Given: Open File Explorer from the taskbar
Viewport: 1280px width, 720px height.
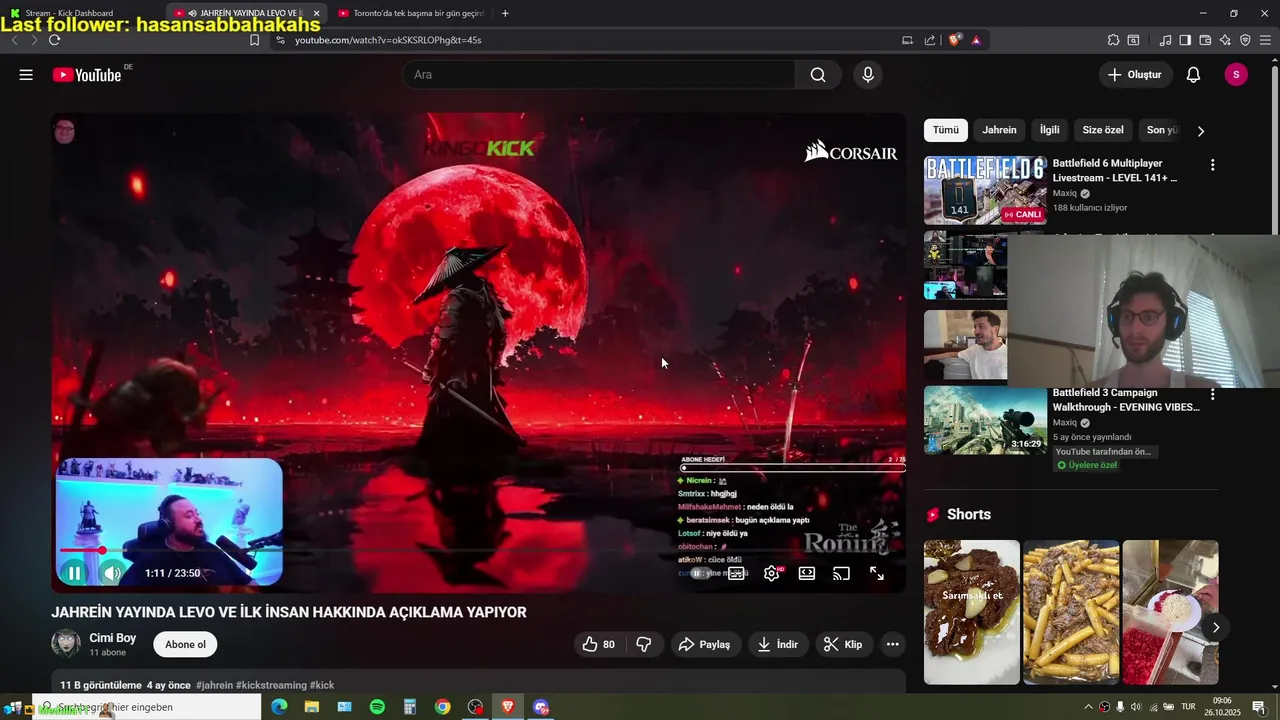Looking at the screenshot, I should [x=312, y=707].
